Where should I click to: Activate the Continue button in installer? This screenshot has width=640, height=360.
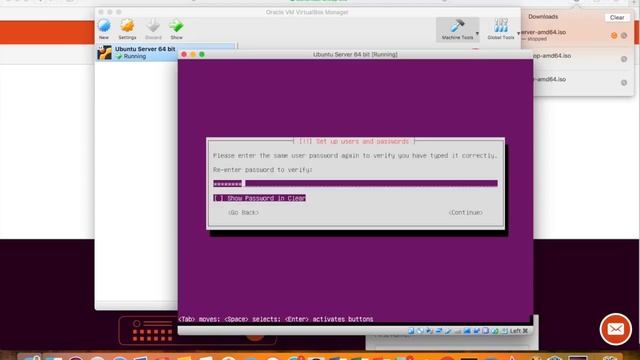coord(465,212)
